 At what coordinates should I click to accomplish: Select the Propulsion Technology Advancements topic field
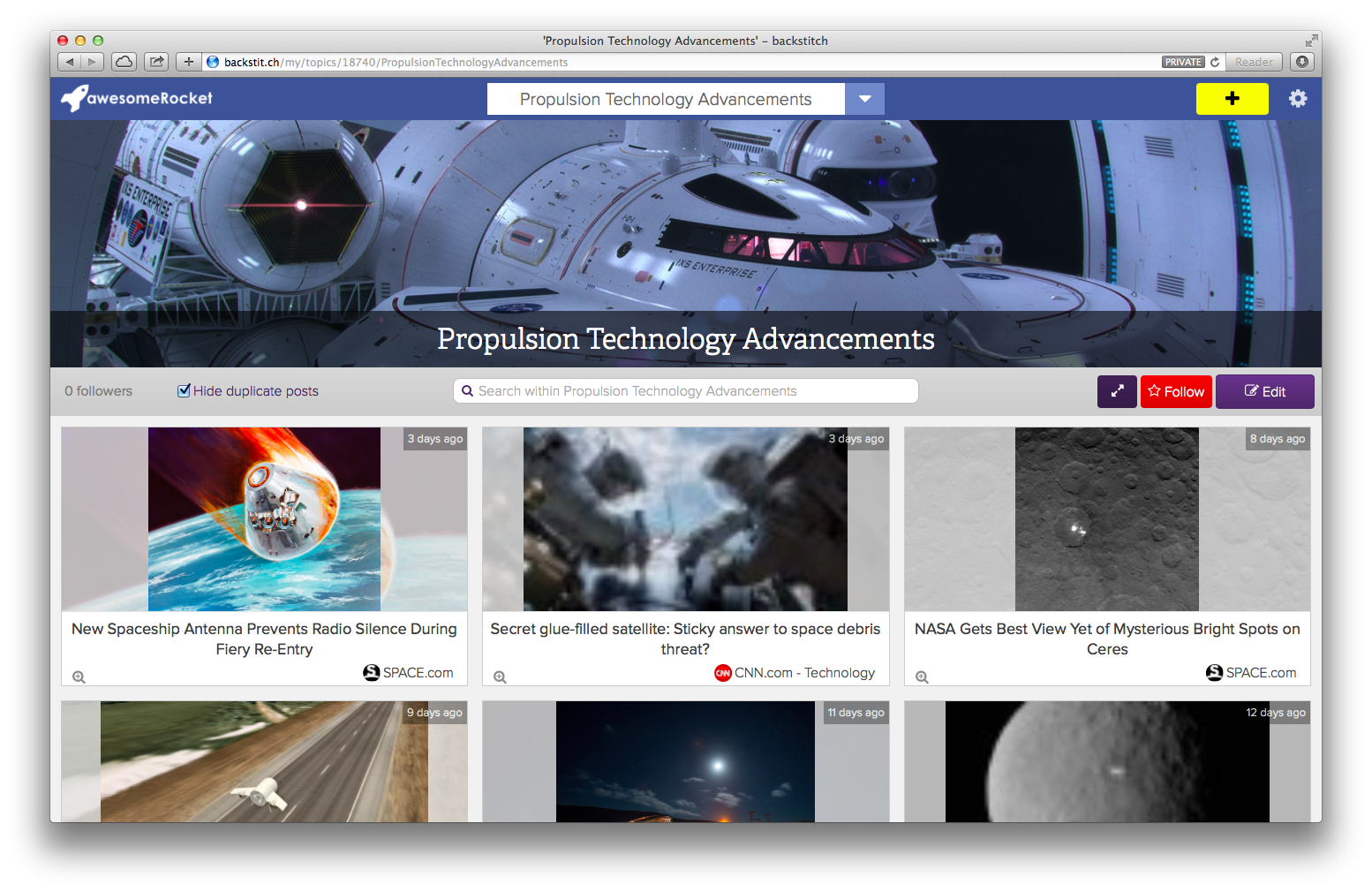coord(666,99)
